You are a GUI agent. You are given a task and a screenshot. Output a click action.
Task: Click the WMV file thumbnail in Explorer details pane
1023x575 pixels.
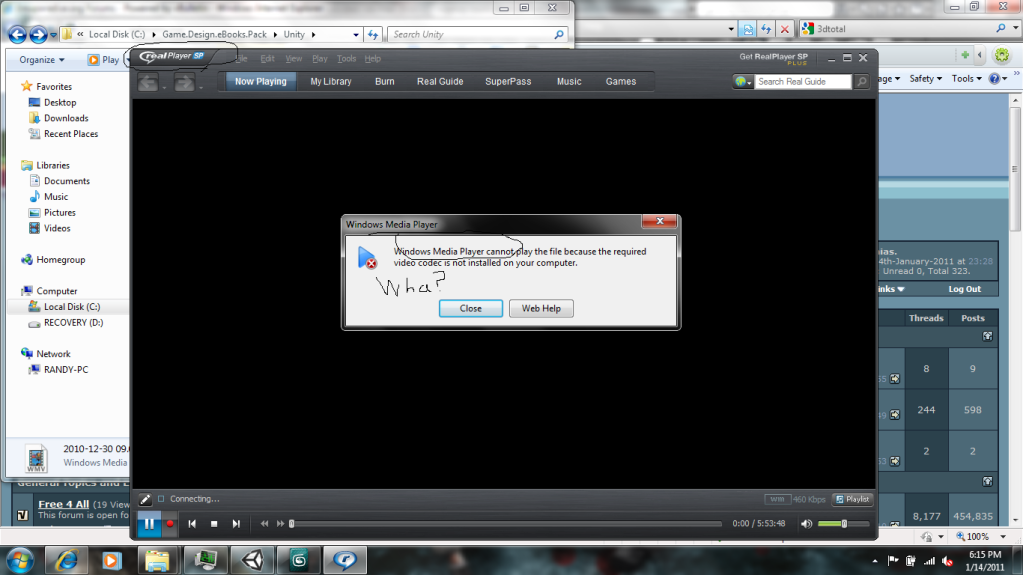(x=37, y=458)
